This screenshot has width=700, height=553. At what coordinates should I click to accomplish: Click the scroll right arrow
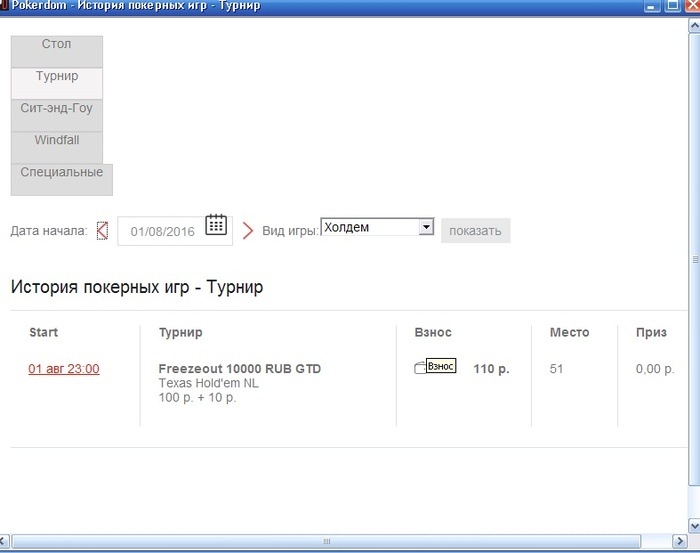[x=679, y=541]
